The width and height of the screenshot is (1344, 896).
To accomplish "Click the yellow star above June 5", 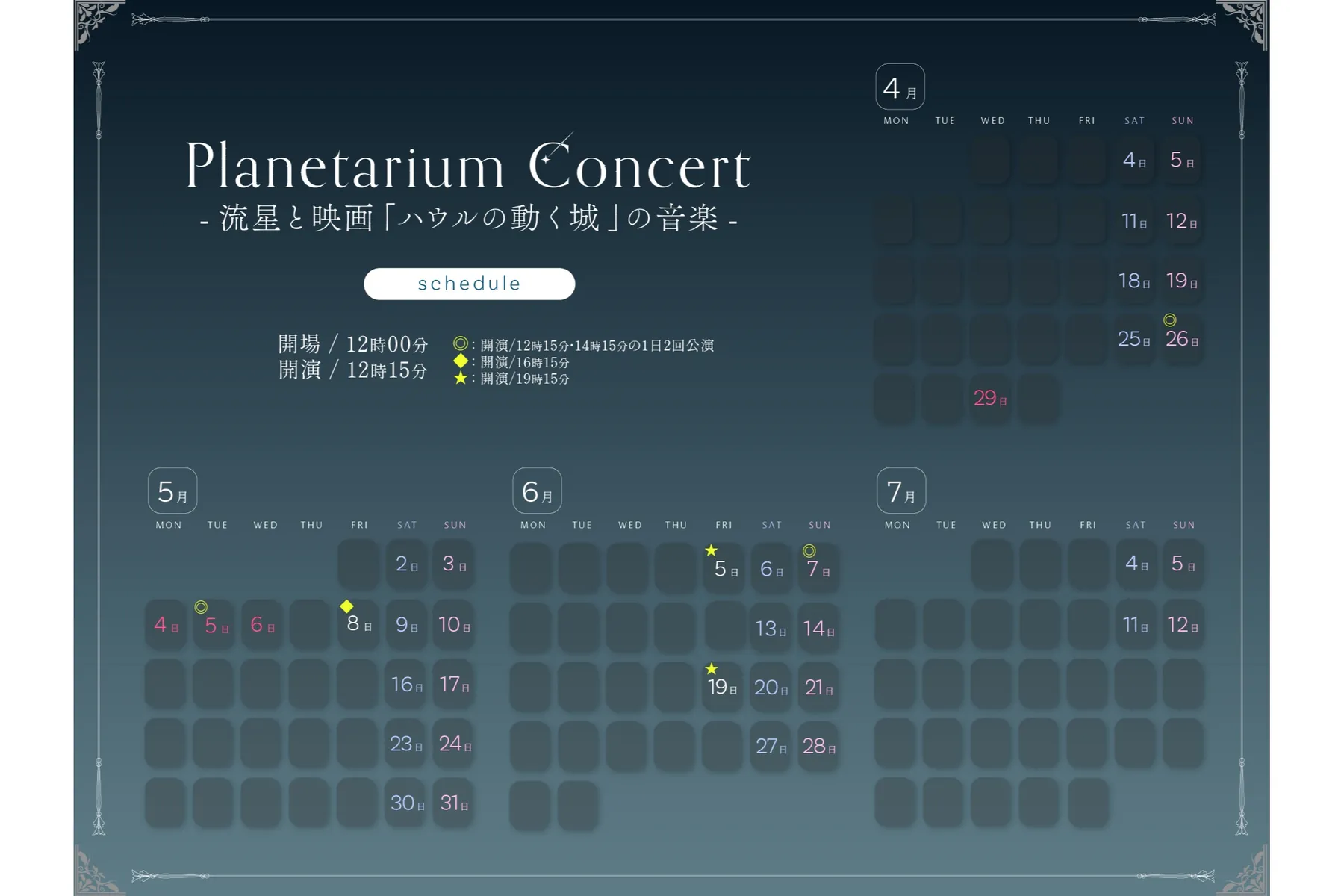I will pos(711,550).
